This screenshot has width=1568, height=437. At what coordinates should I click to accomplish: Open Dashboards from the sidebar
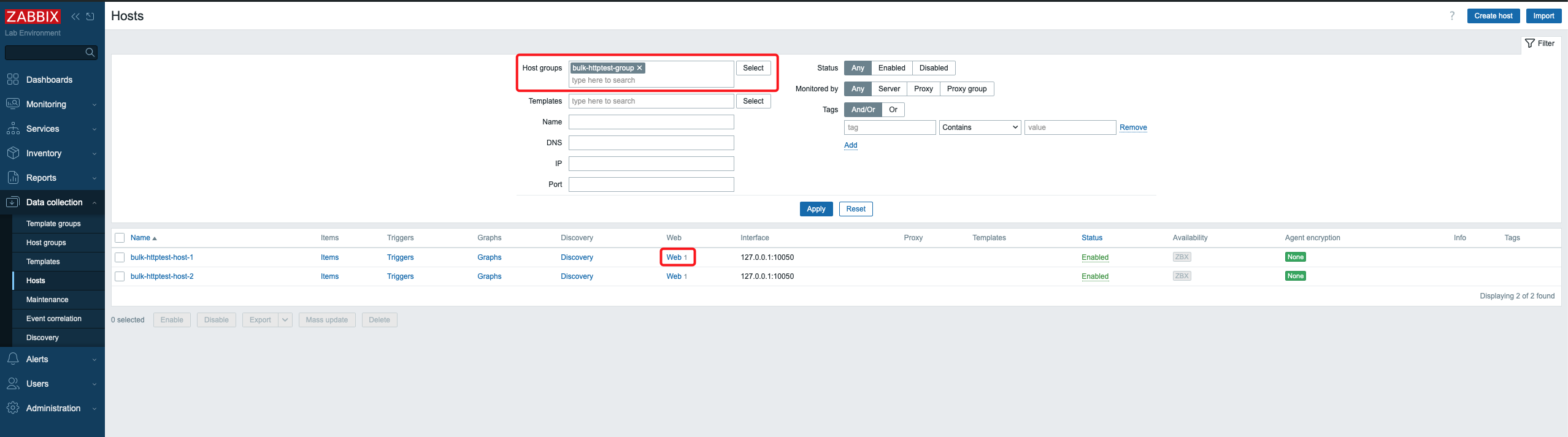(49, 80)
